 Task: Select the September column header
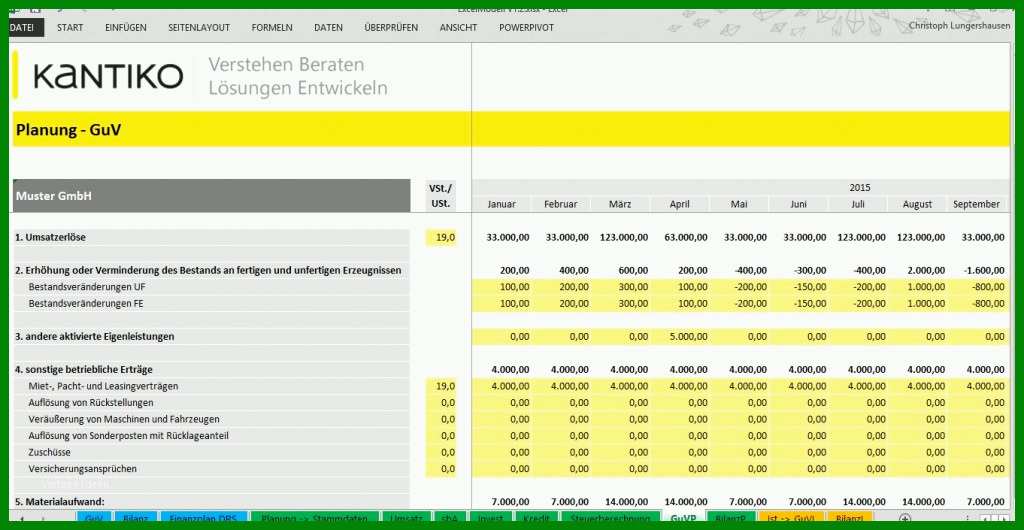976,204
